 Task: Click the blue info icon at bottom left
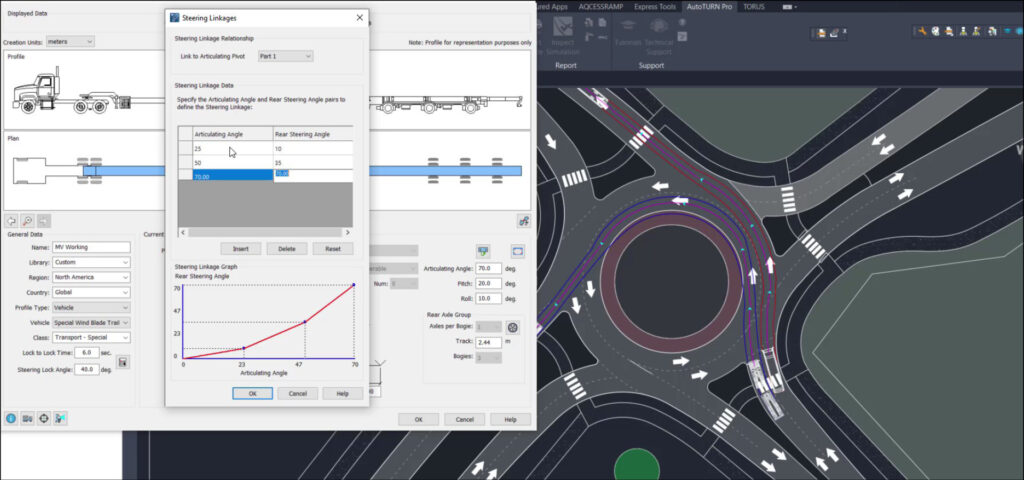[11, 418]
